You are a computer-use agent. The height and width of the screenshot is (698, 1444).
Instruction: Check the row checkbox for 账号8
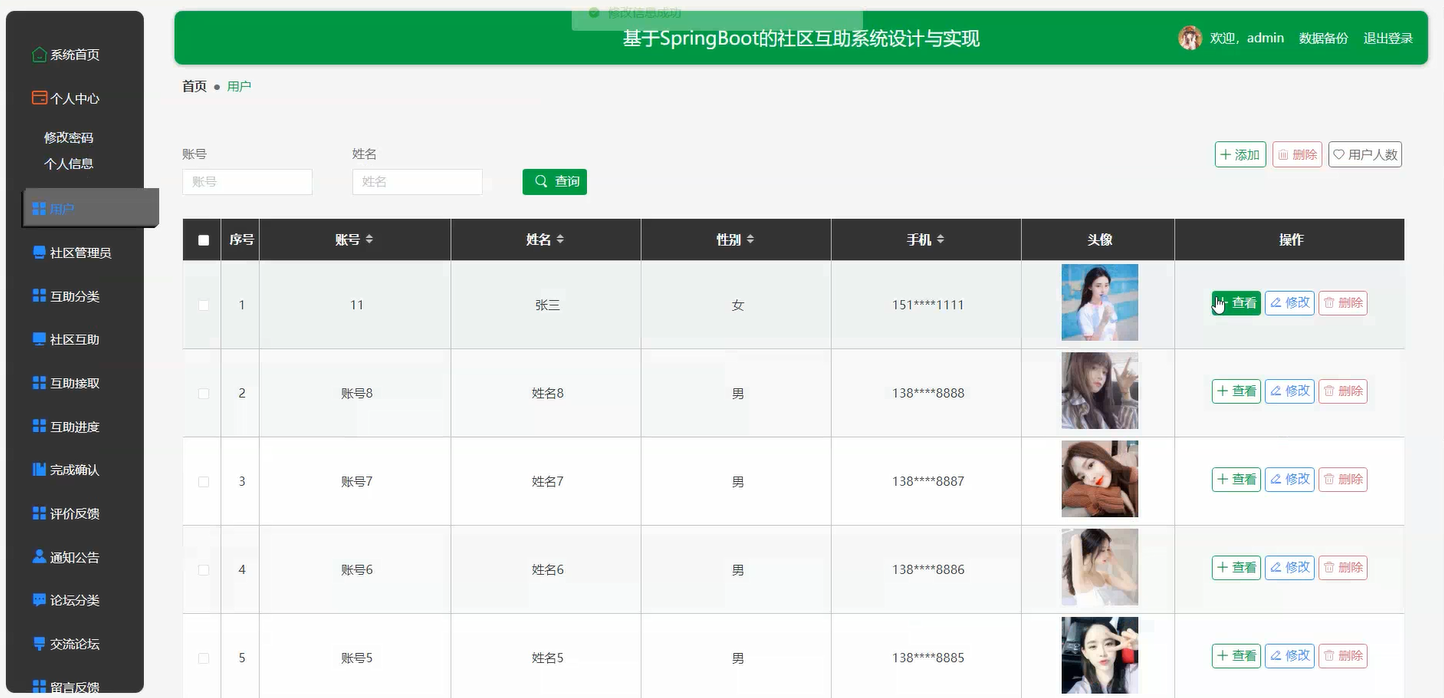(x=204, y=393)
